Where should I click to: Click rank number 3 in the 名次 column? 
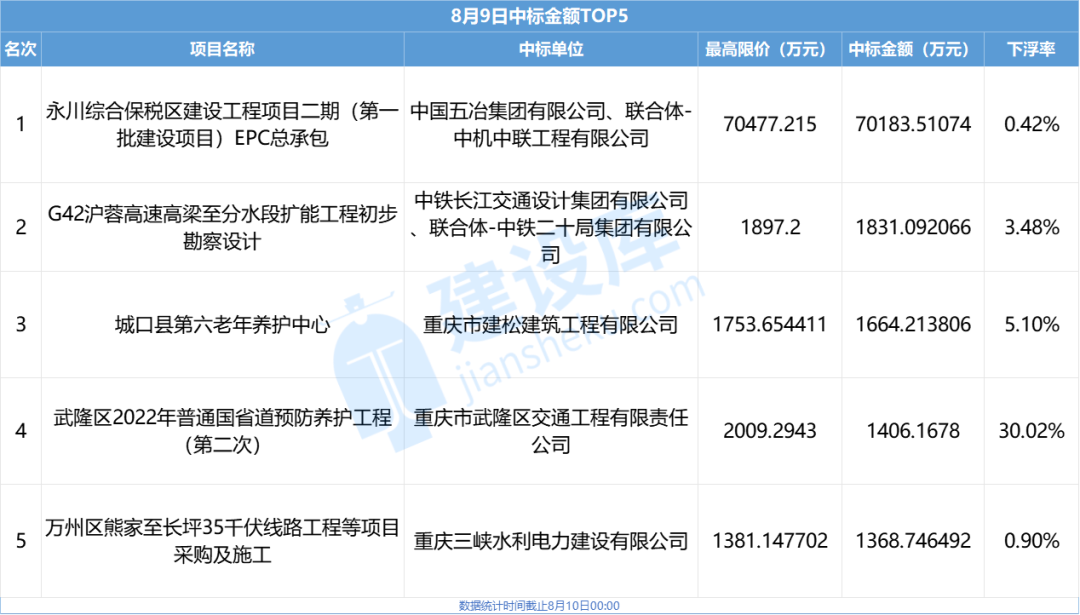(x=20, y=324)
